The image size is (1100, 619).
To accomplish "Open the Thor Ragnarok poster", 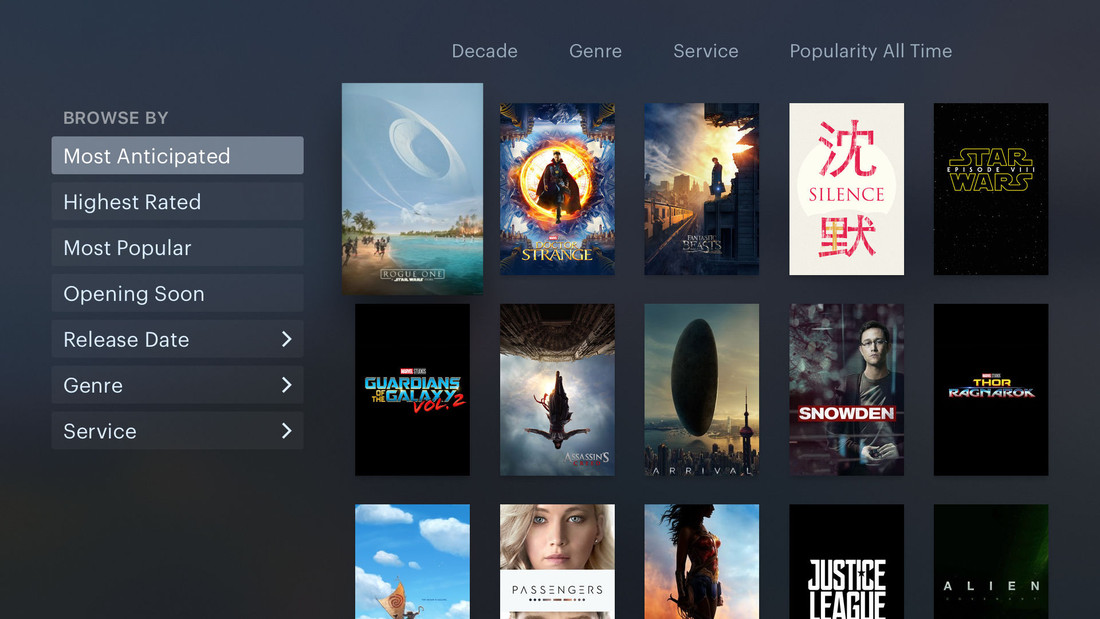I will (x=990, y=390).
